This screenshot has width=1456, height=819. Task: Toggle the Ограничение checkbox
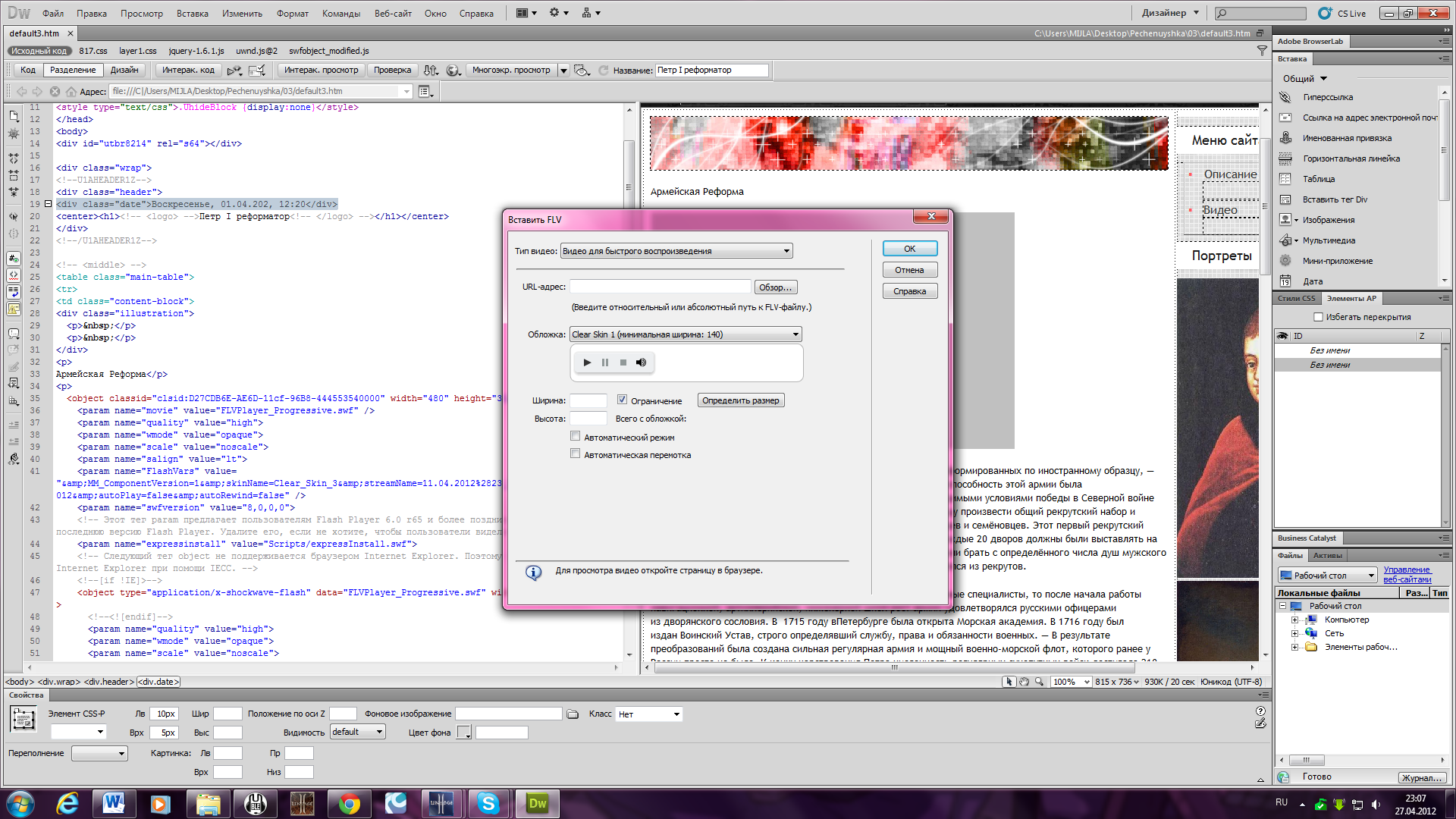[x=622, y=400]
